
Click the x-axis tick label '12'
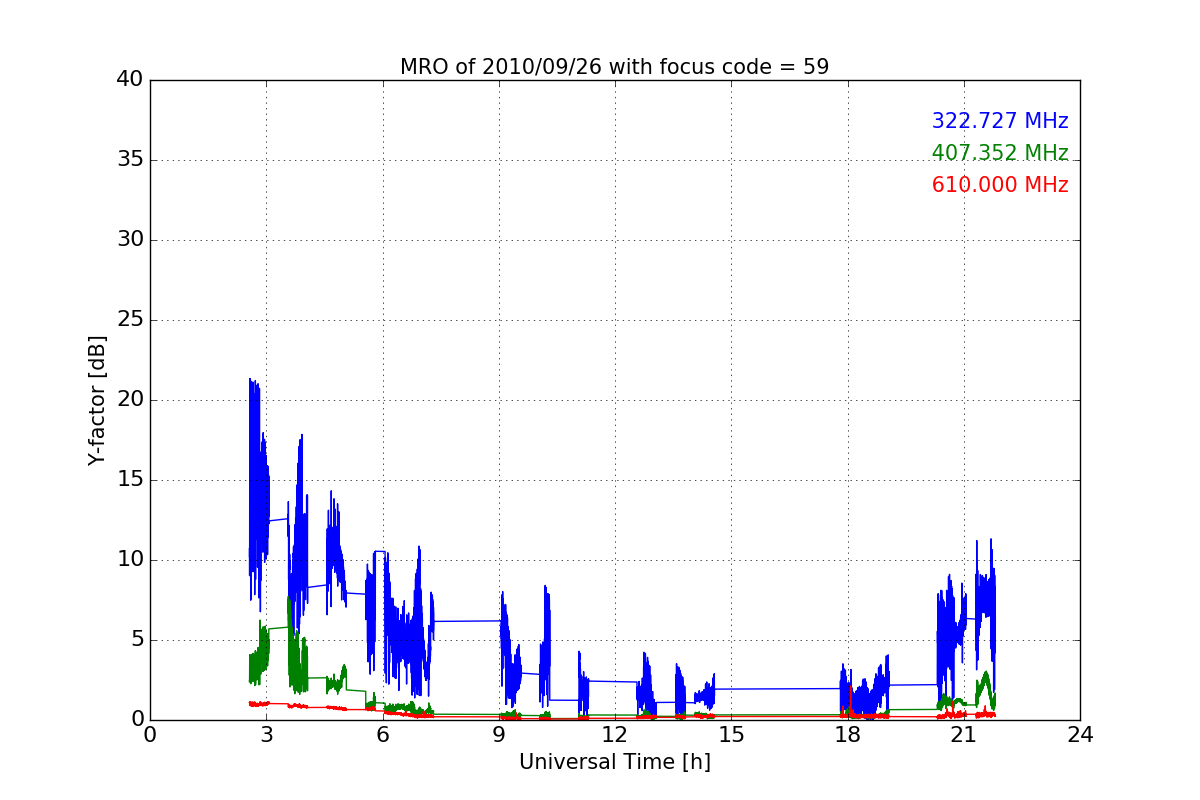coord(615,735)
